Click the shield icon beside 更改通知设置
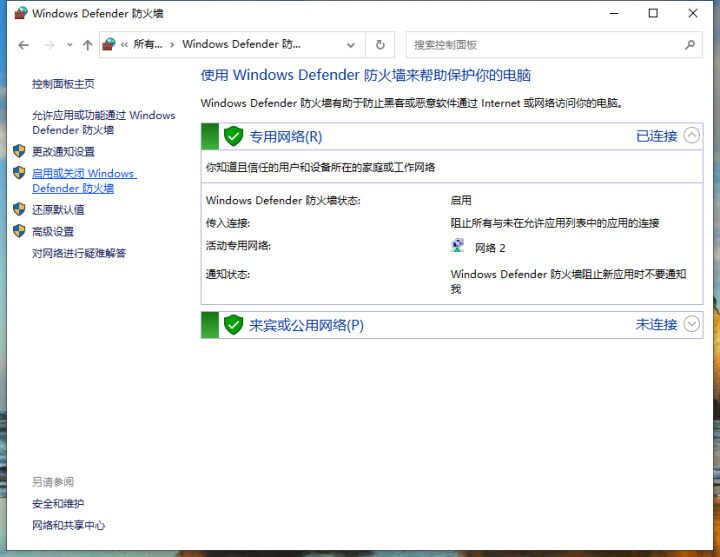The width and height of the screenshot is (720, 557). pyautogui.click(x=19, y=151)
